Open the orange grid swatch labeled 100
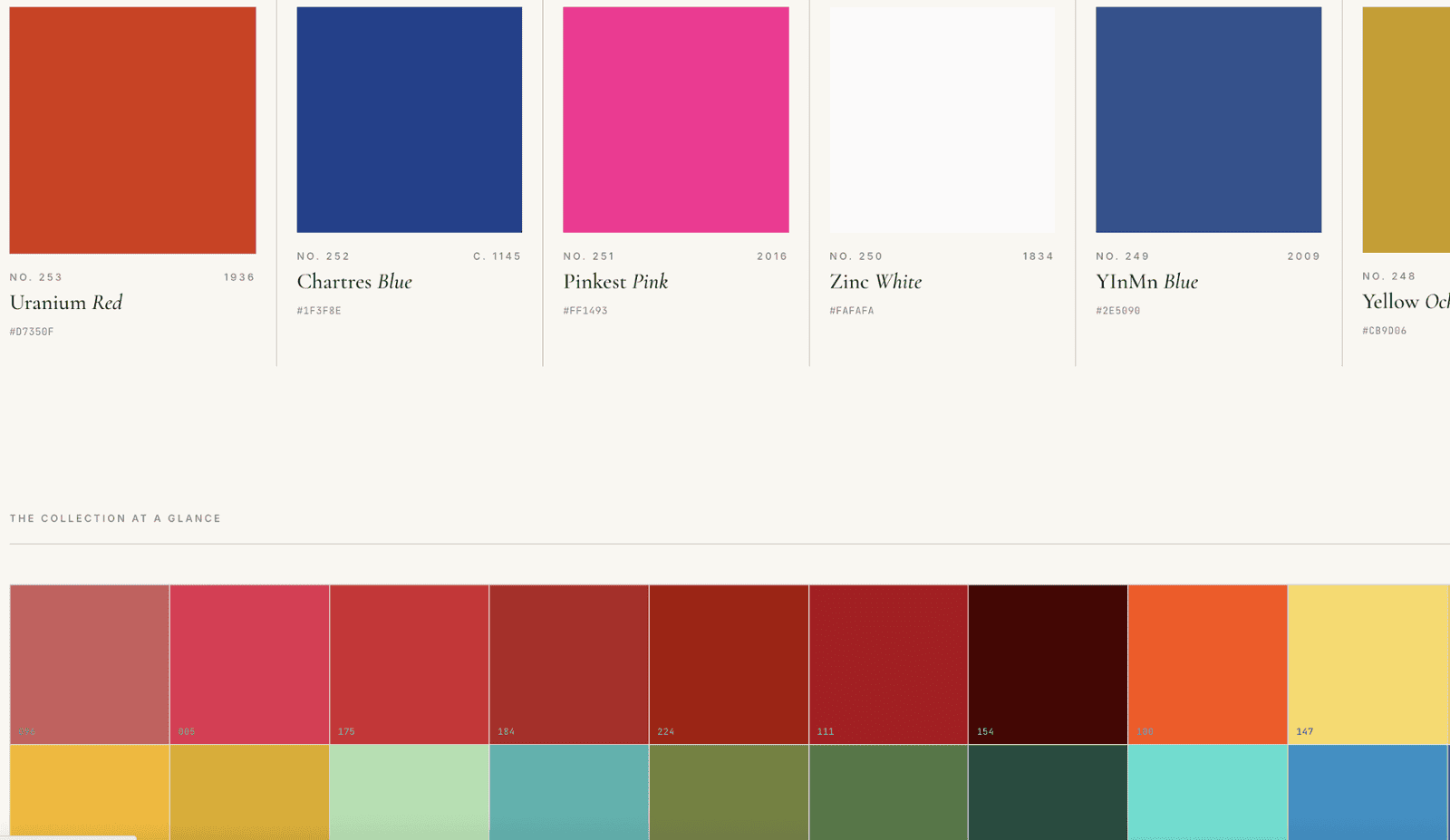Viewport: 1450px width, 840px height. pyautogui.click(x=1208, y=664)
